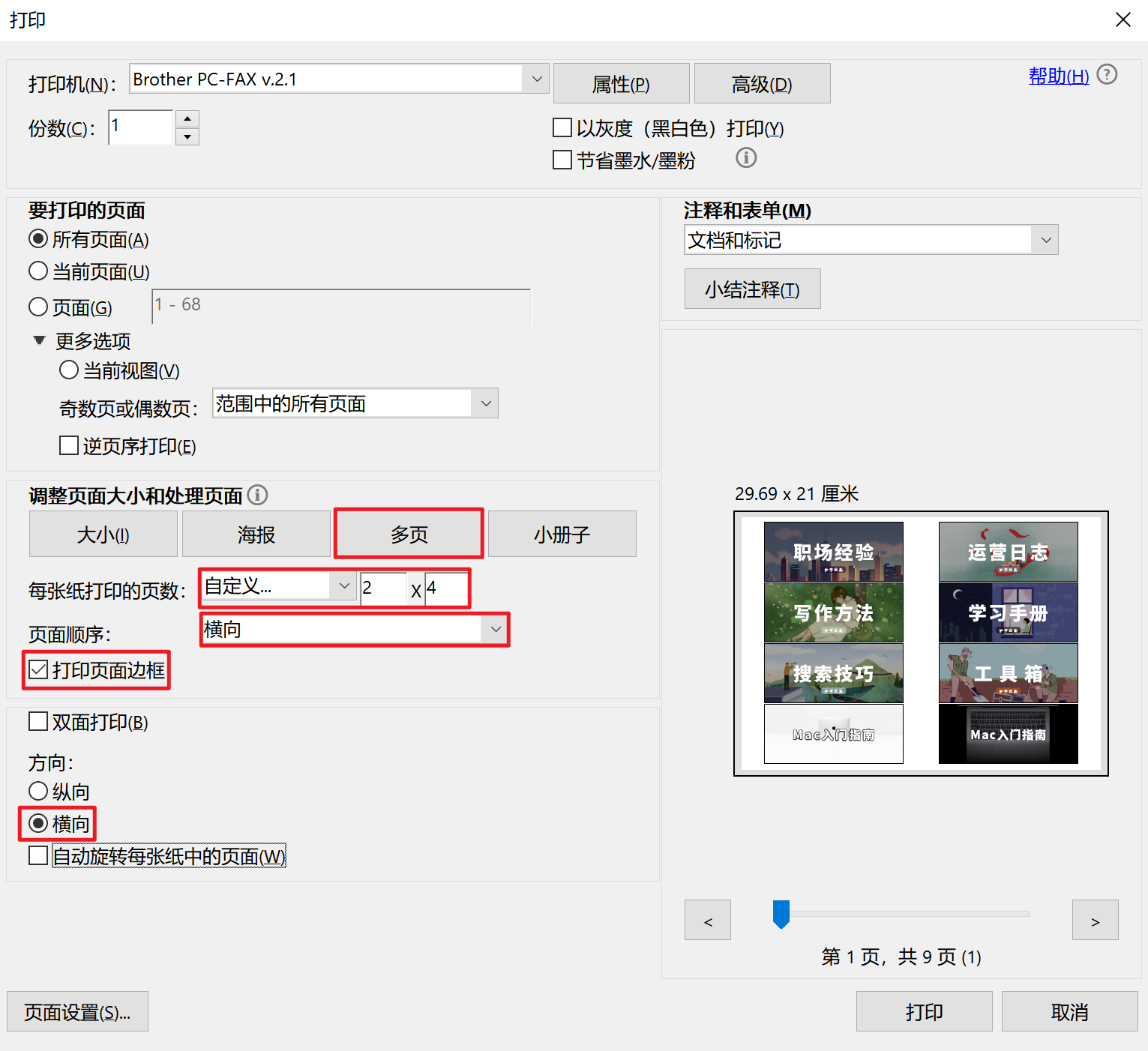The height and width of the screenshot is (1051, 1148).
Task: Click info icon beside 调整页面大小和处理页面
Action: [257, 495]
